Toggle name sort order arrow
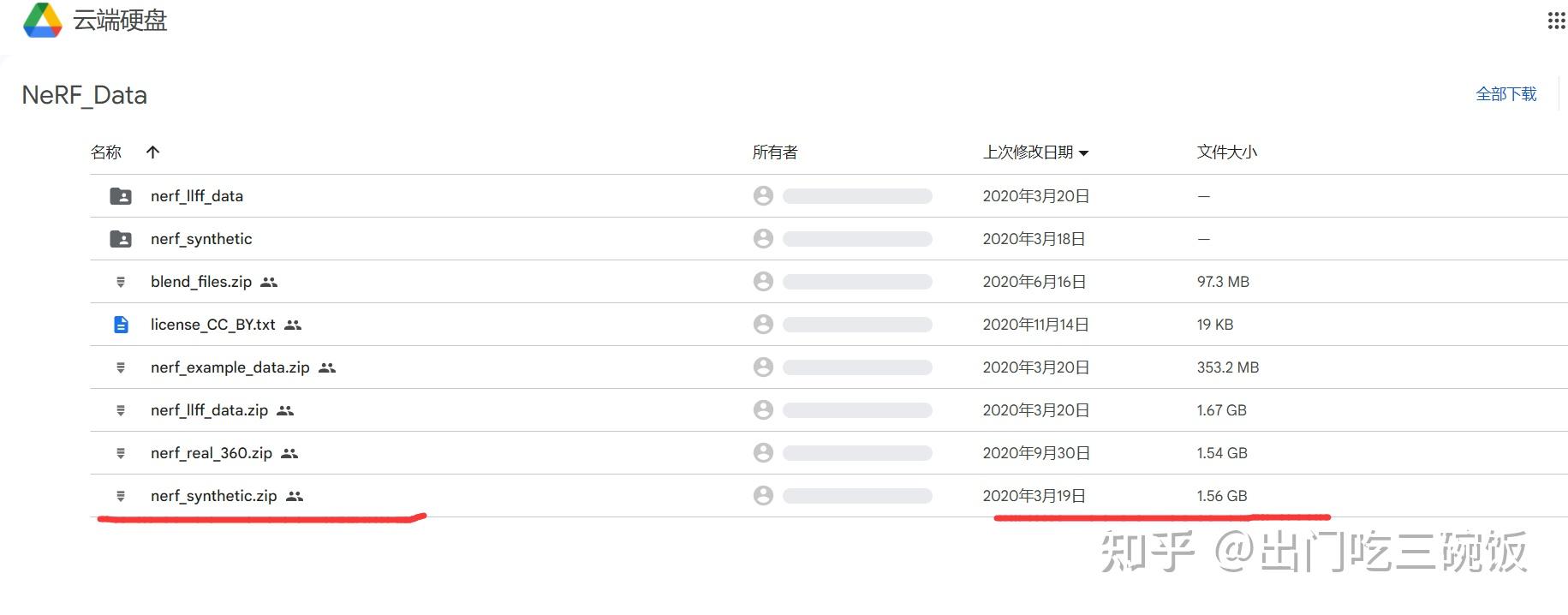 point(153,152)
